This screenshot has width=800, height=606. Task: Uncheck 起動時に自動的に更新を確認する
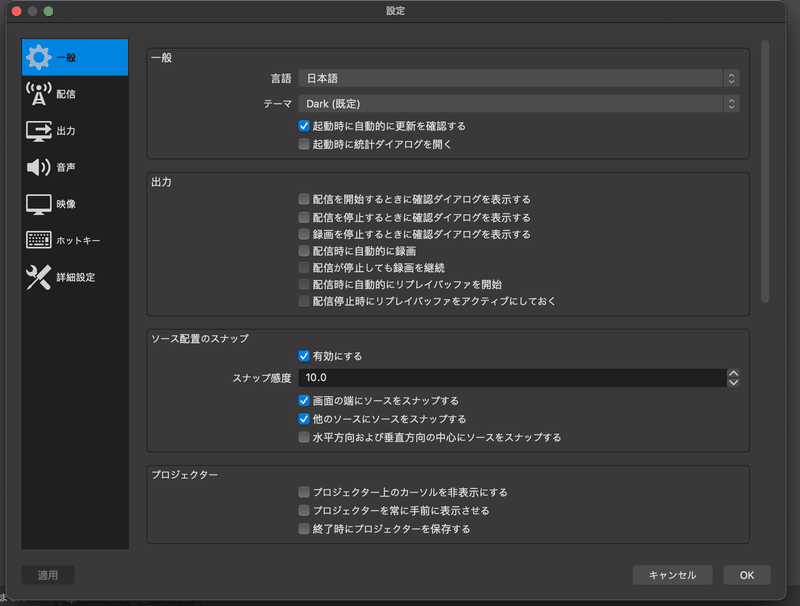[x=304, y=125]
